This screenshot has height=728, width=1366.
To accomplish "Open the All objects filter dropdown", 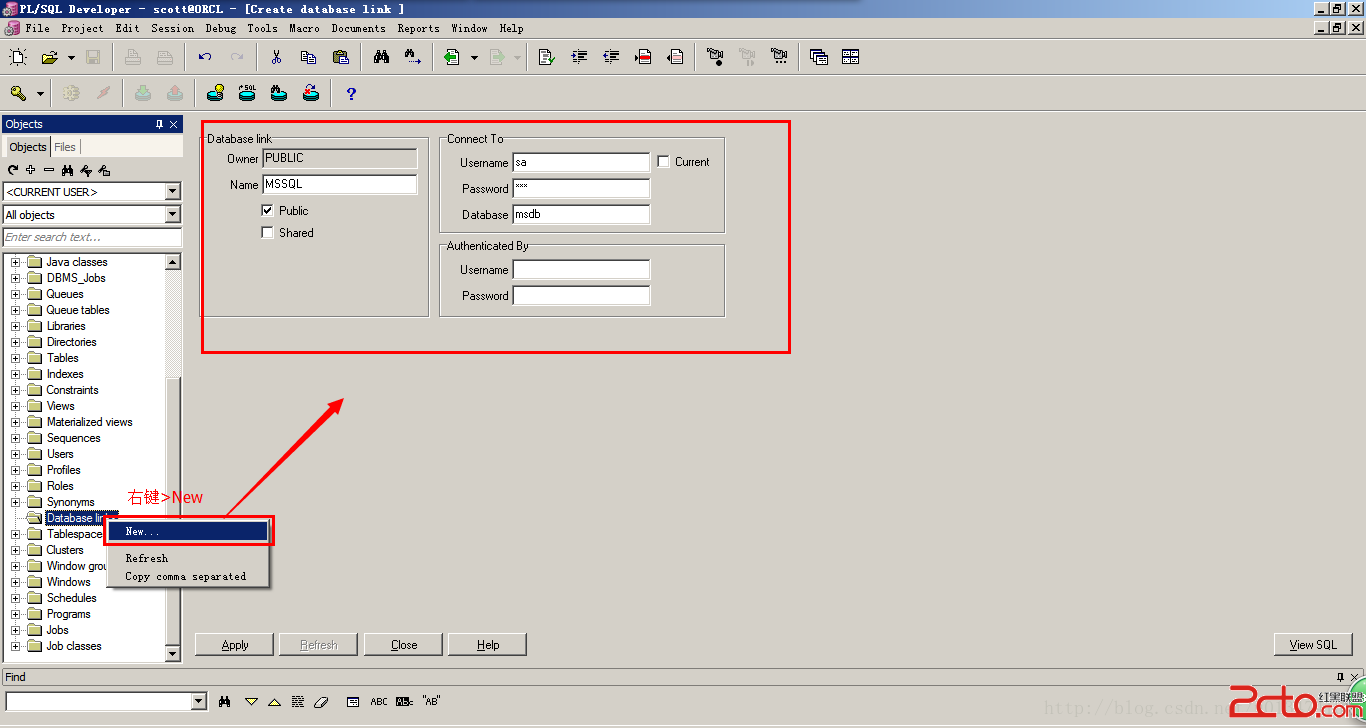I will tap(173, 214).
